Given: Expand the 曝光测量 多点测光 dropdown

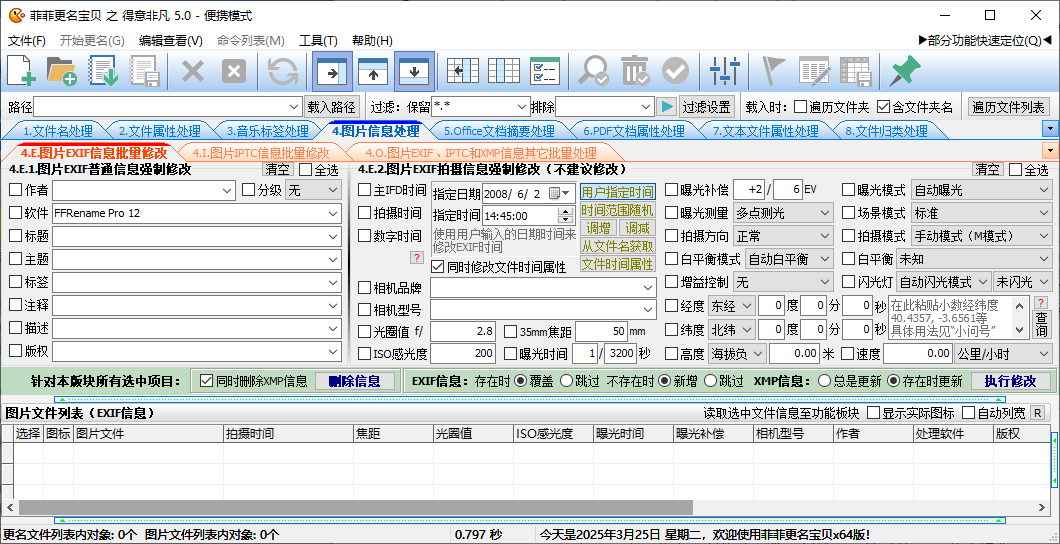Looking at the screenshot, I should (784, 214).
